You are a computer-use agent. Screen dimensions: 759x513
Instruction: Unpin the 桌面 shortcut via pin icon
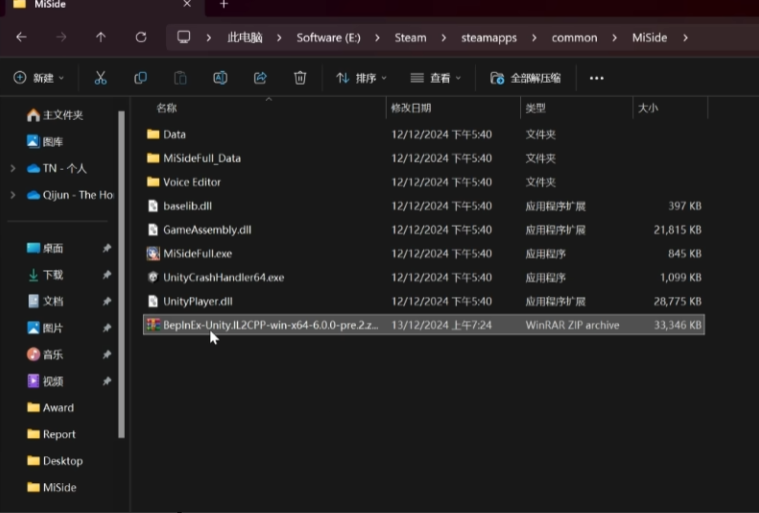[106, 248]
